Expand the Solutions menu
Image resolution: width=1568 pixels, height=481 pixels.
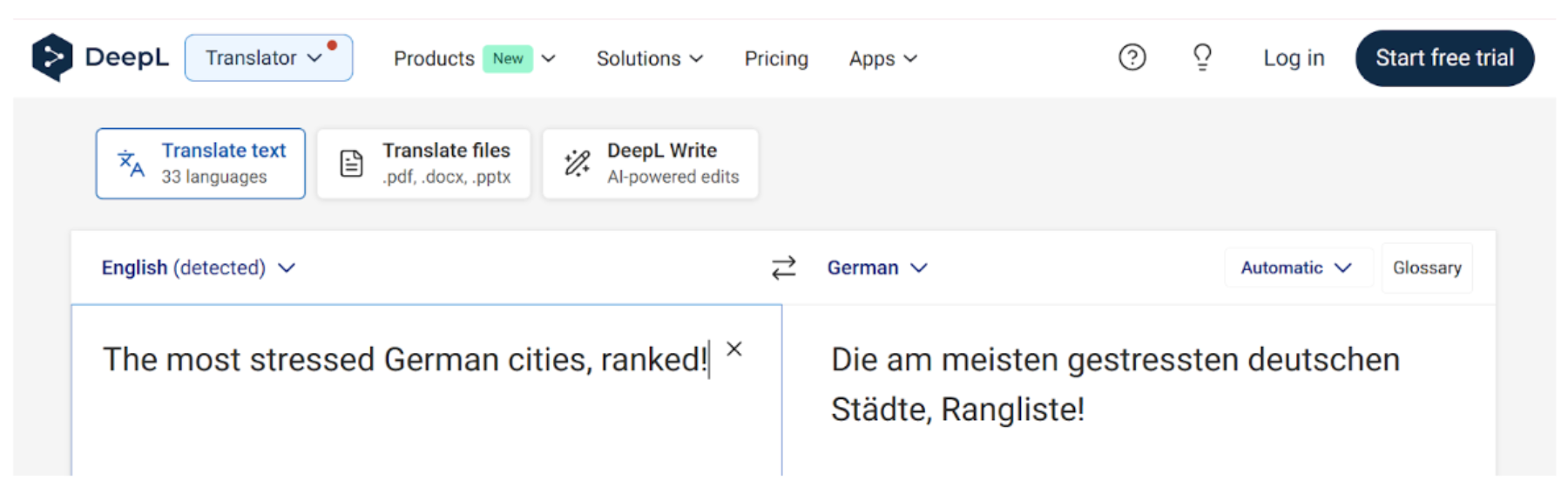(x=649, y=58)
